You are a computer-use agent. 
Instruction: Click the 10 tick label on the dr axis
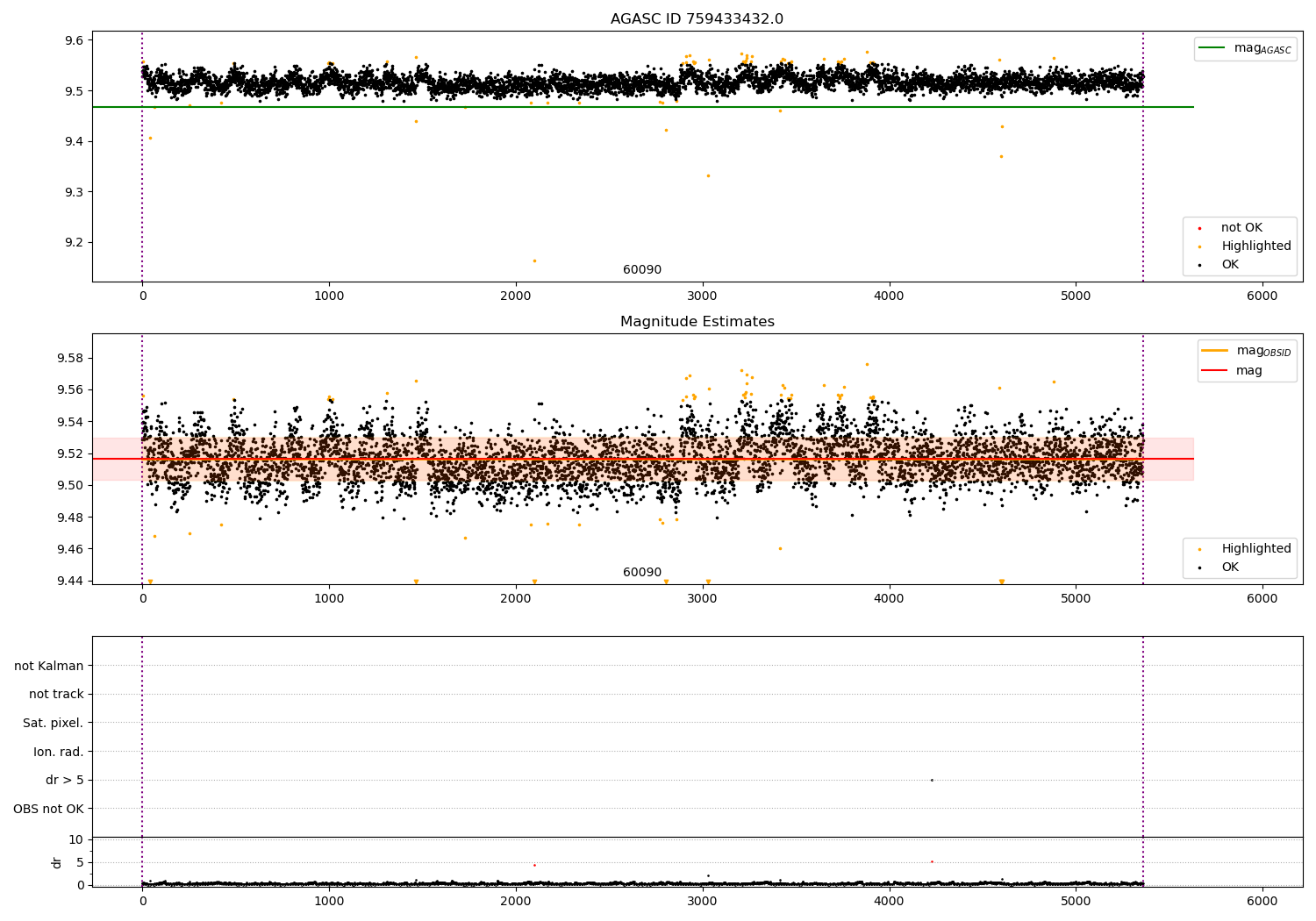[x=76, y=839]
